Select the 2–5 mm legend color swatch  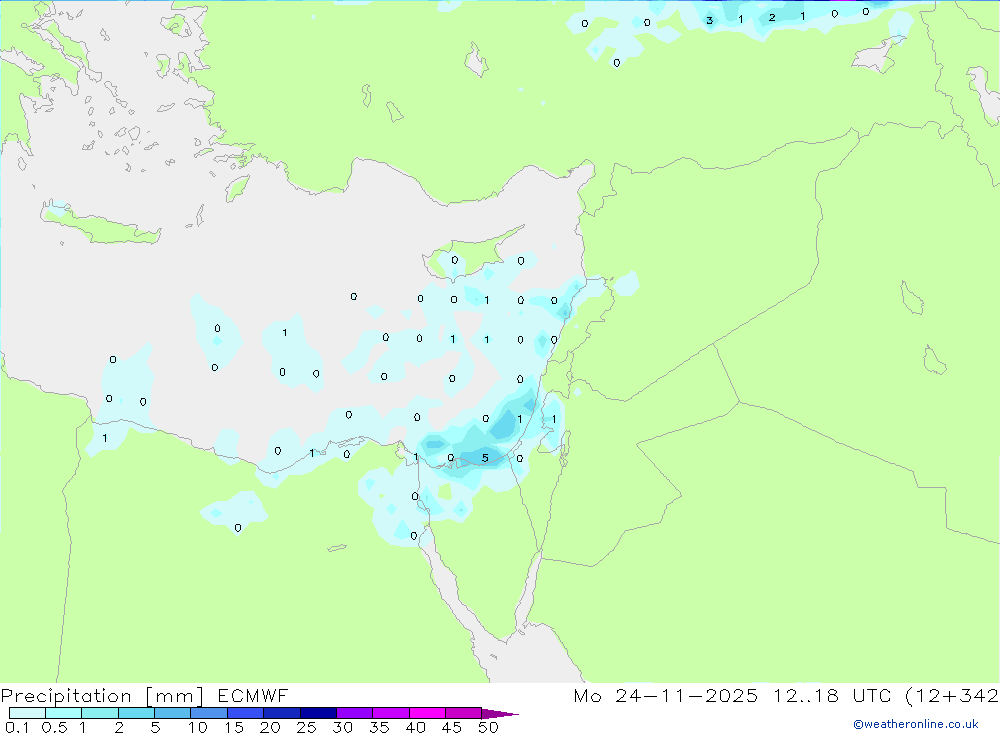(136, 713)
